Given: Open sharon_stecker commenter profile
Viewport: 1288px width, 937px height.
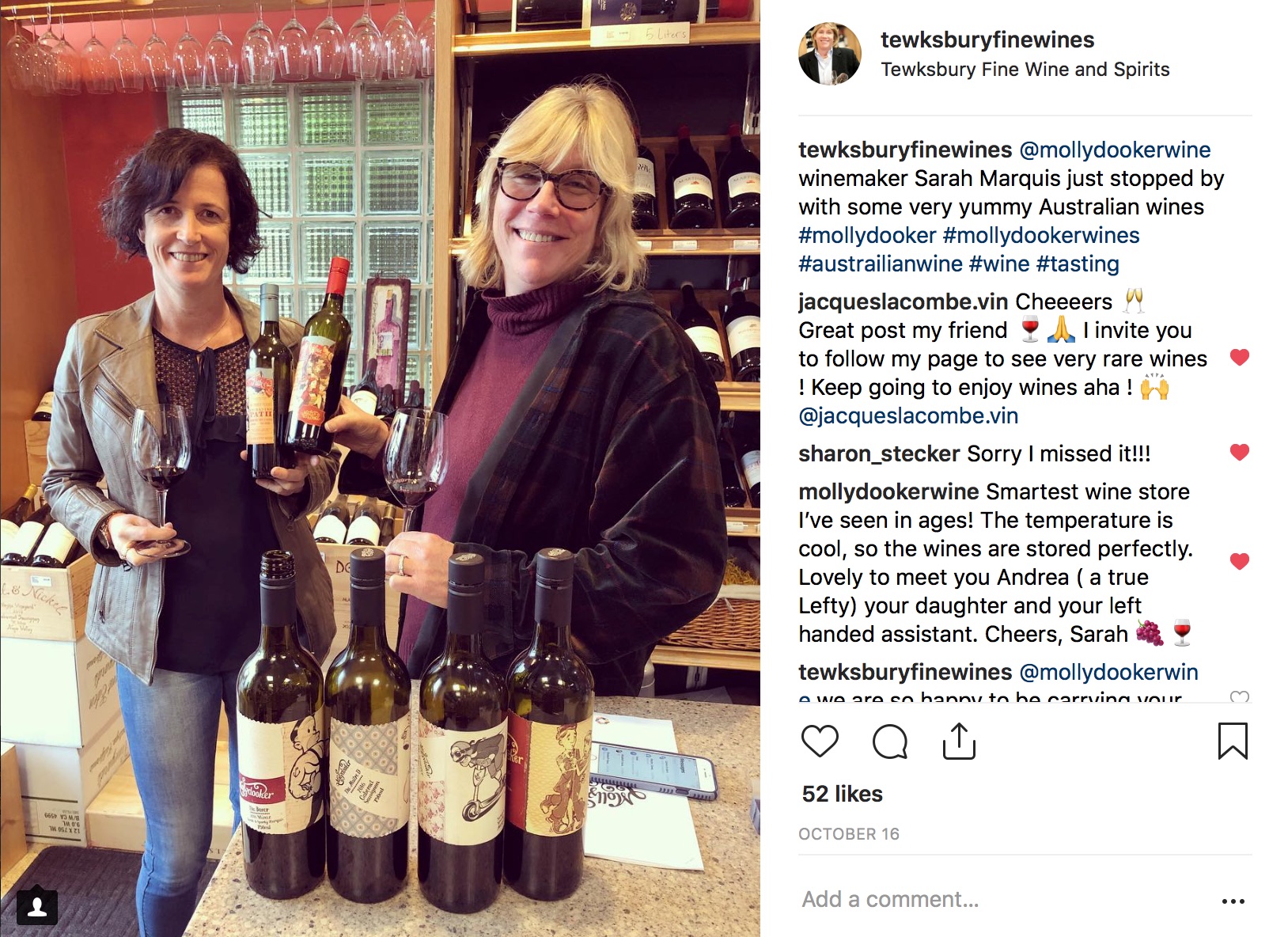Looking at the screenshot, I should point(879,453).
